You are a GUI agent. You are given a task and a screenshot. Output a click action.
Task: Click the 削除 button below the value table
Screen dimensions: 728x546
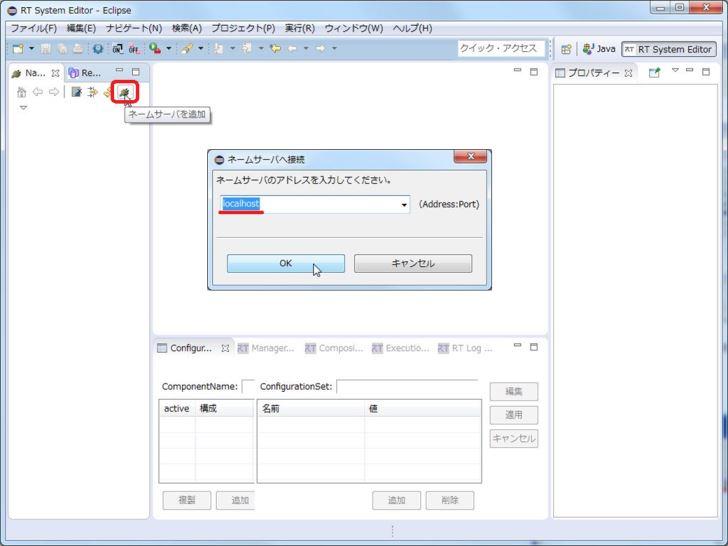coord(449,500)
